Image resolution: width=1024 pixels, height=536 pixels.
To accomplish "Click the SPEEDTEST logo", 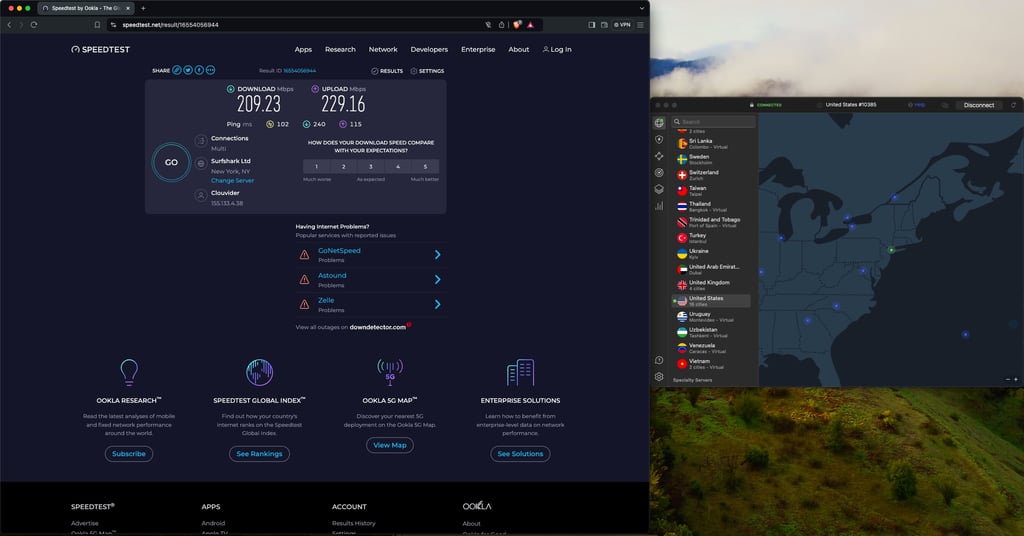I will pyautogui.click(x=101, y=50).
